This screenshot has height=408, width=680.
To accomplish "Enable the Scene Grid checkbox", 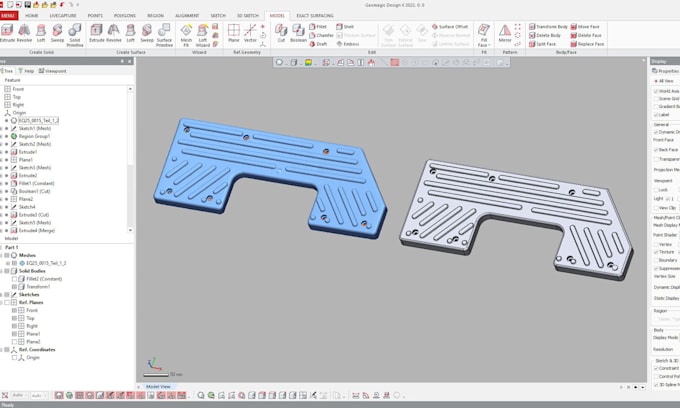I will 656,99.
